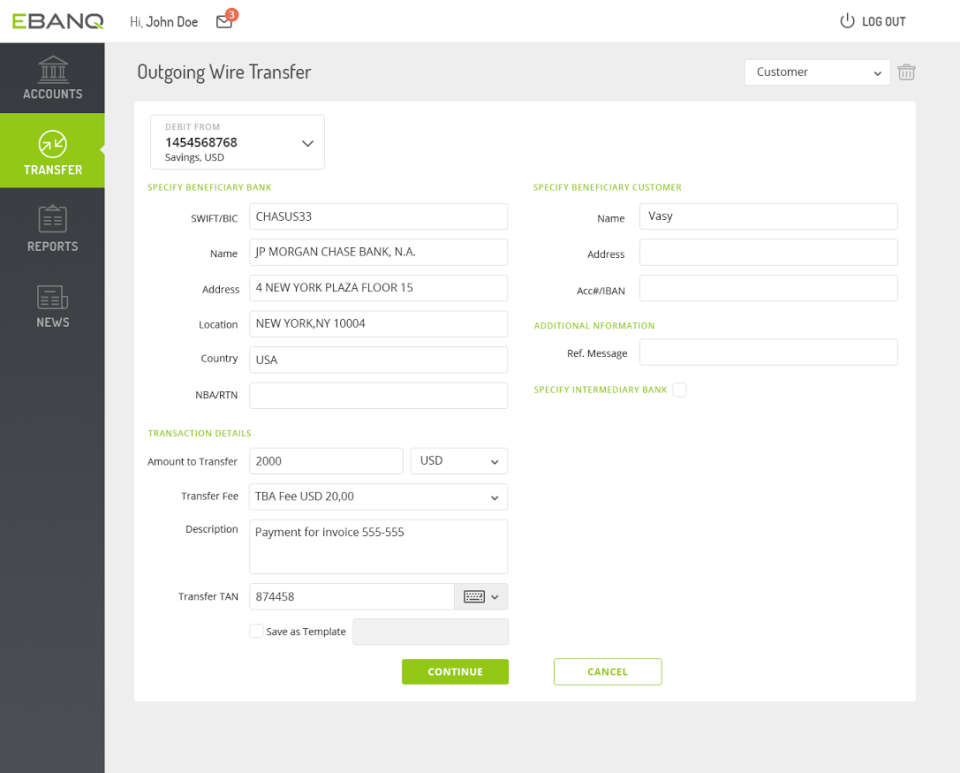960x773 pixels.
Task: Click the template name field beside Save as Template
Action: coord(430,632)
